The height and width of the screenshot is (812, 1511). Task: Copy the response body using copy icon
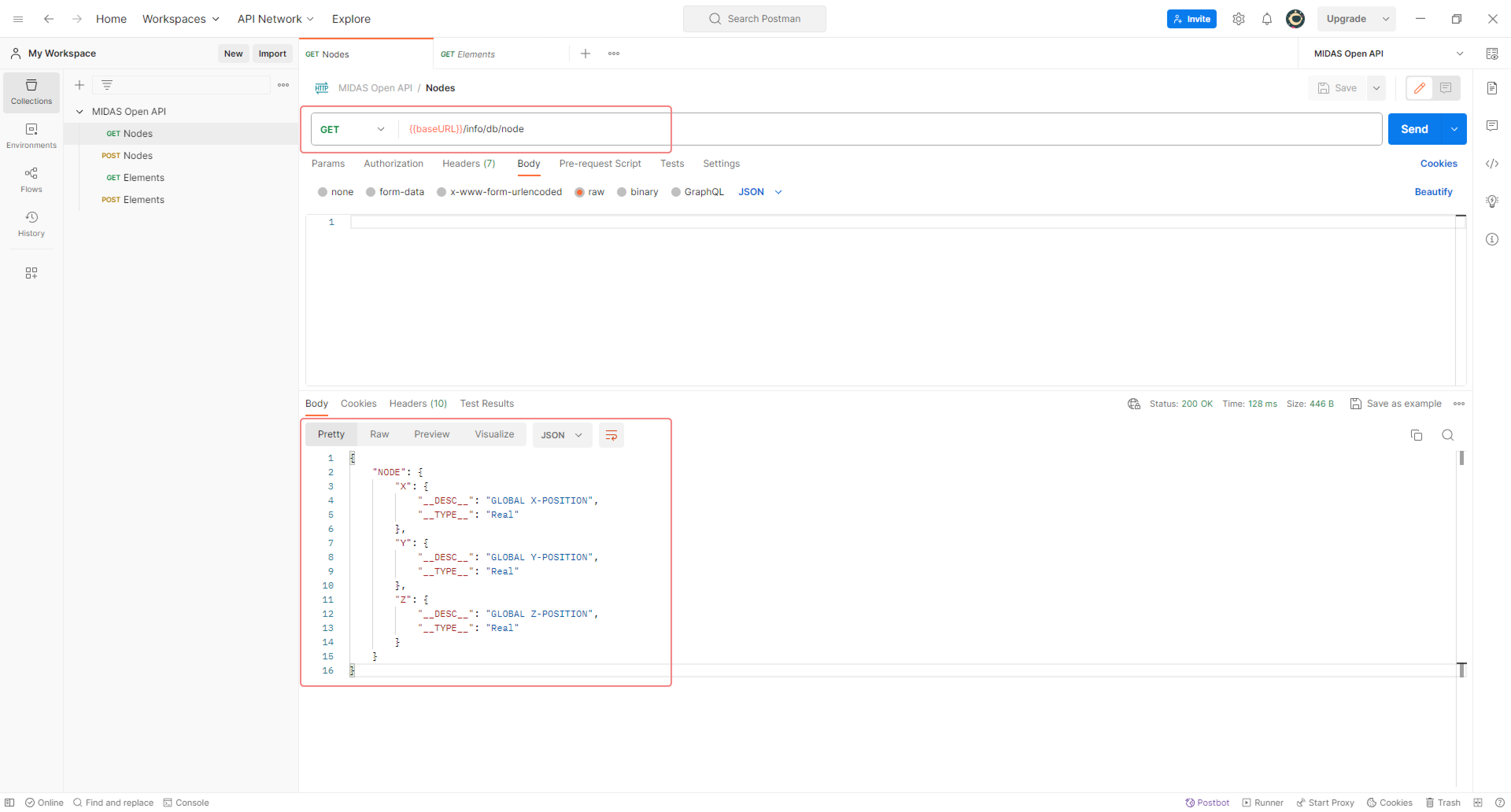coord(1416,435)
